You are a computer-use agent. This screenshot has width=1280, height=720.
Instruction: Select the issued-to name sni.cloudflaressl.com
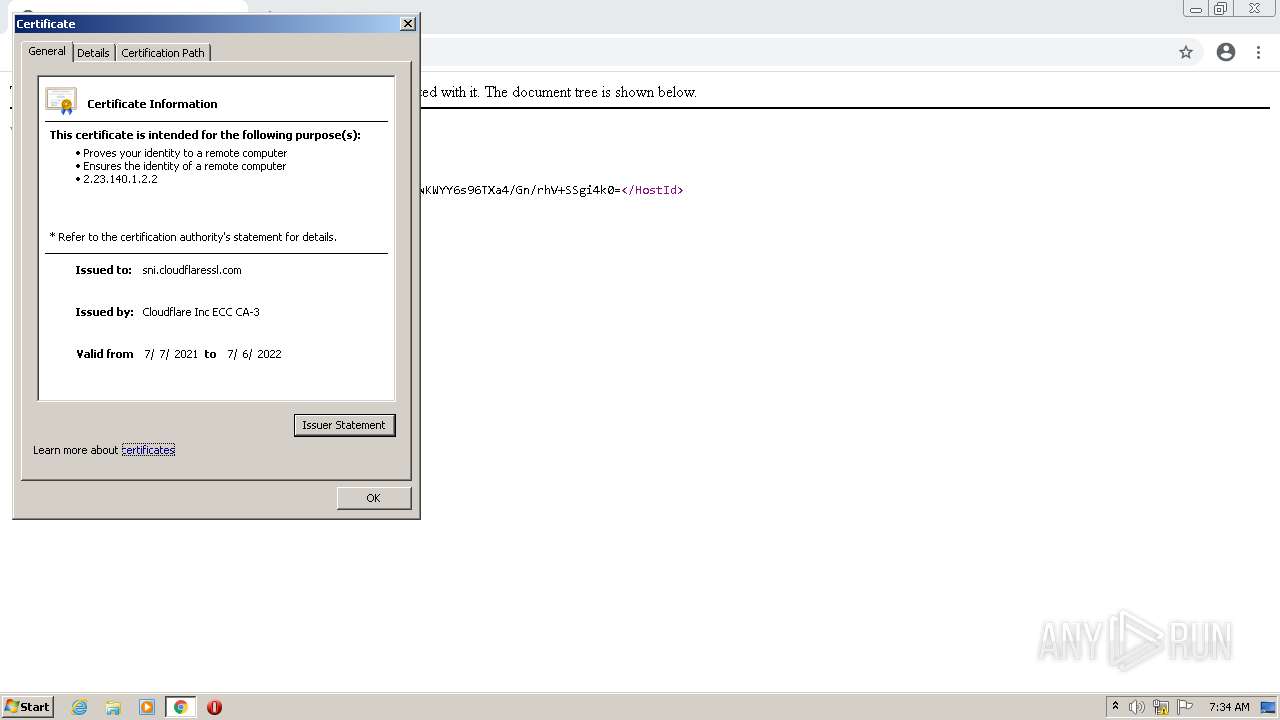click(192, 270)
